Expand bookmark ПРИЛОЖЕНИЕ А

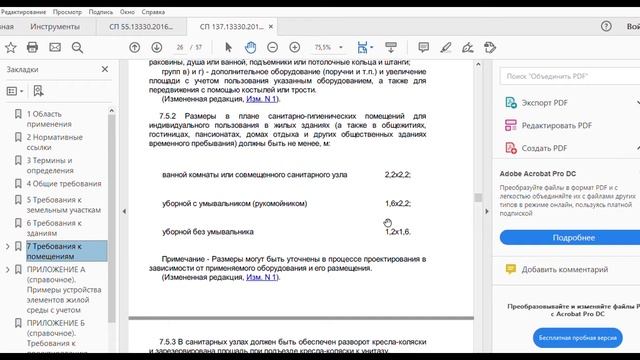7,270
